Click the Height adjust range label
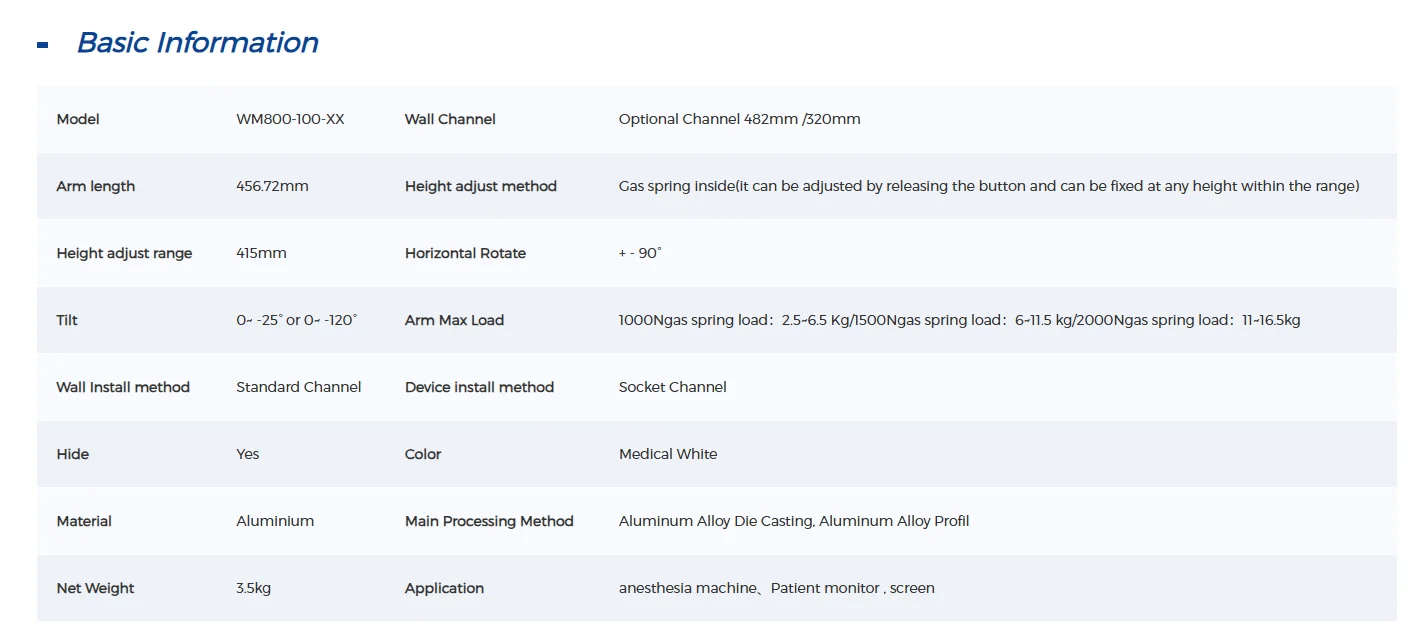1407x630 pixels. click(124, 253)
